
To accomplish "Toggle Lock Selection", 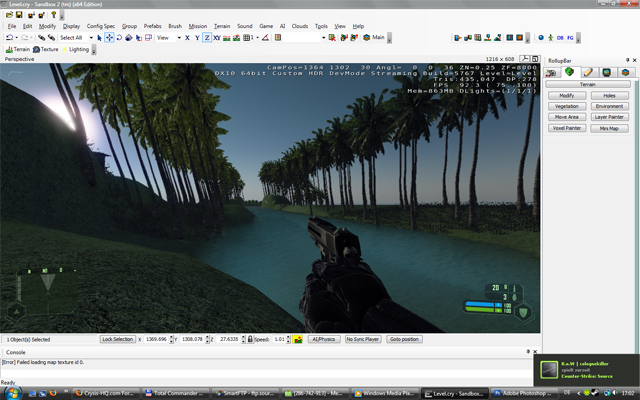I will coord(118,339).
